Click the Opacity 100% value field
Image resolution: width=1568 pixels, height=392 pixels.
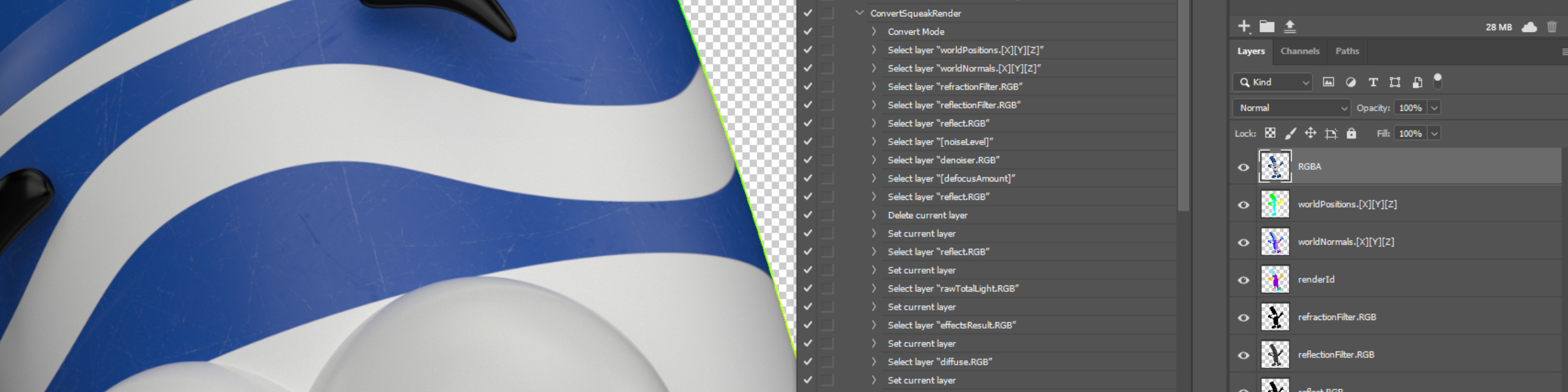(1411, 108)
